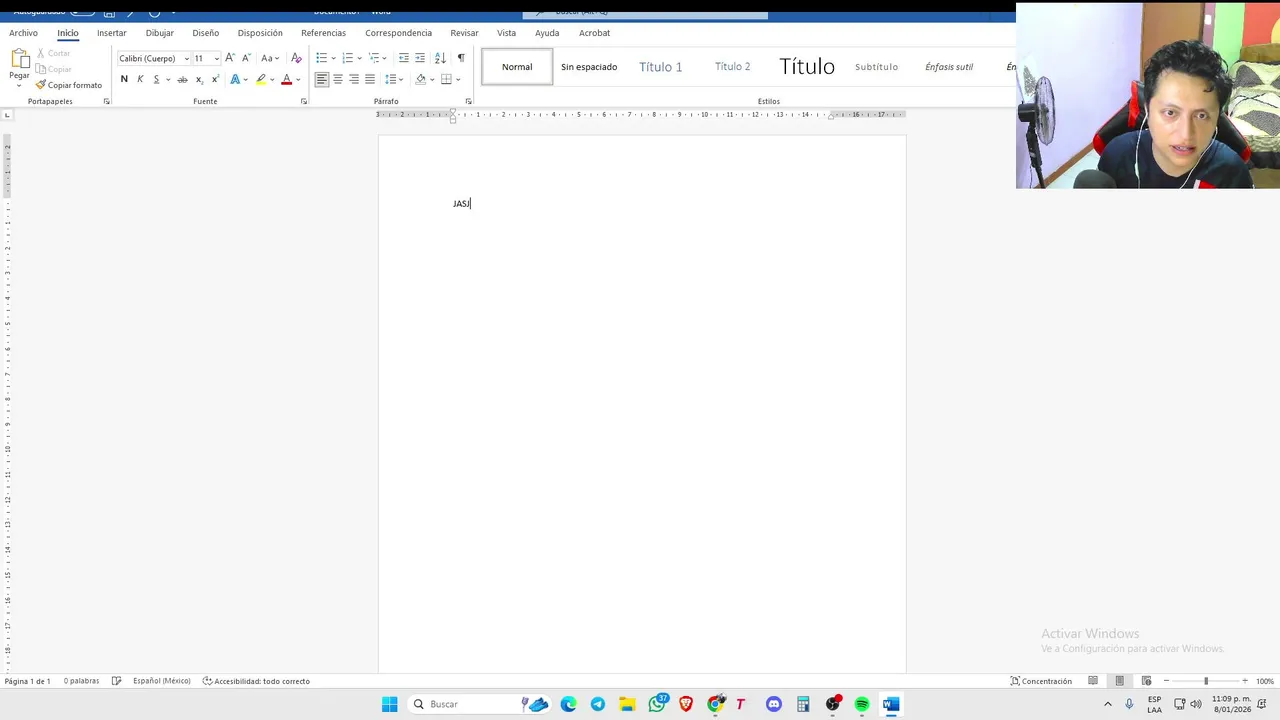Open the borders dropdown arrow

click(x=457, y=79)
